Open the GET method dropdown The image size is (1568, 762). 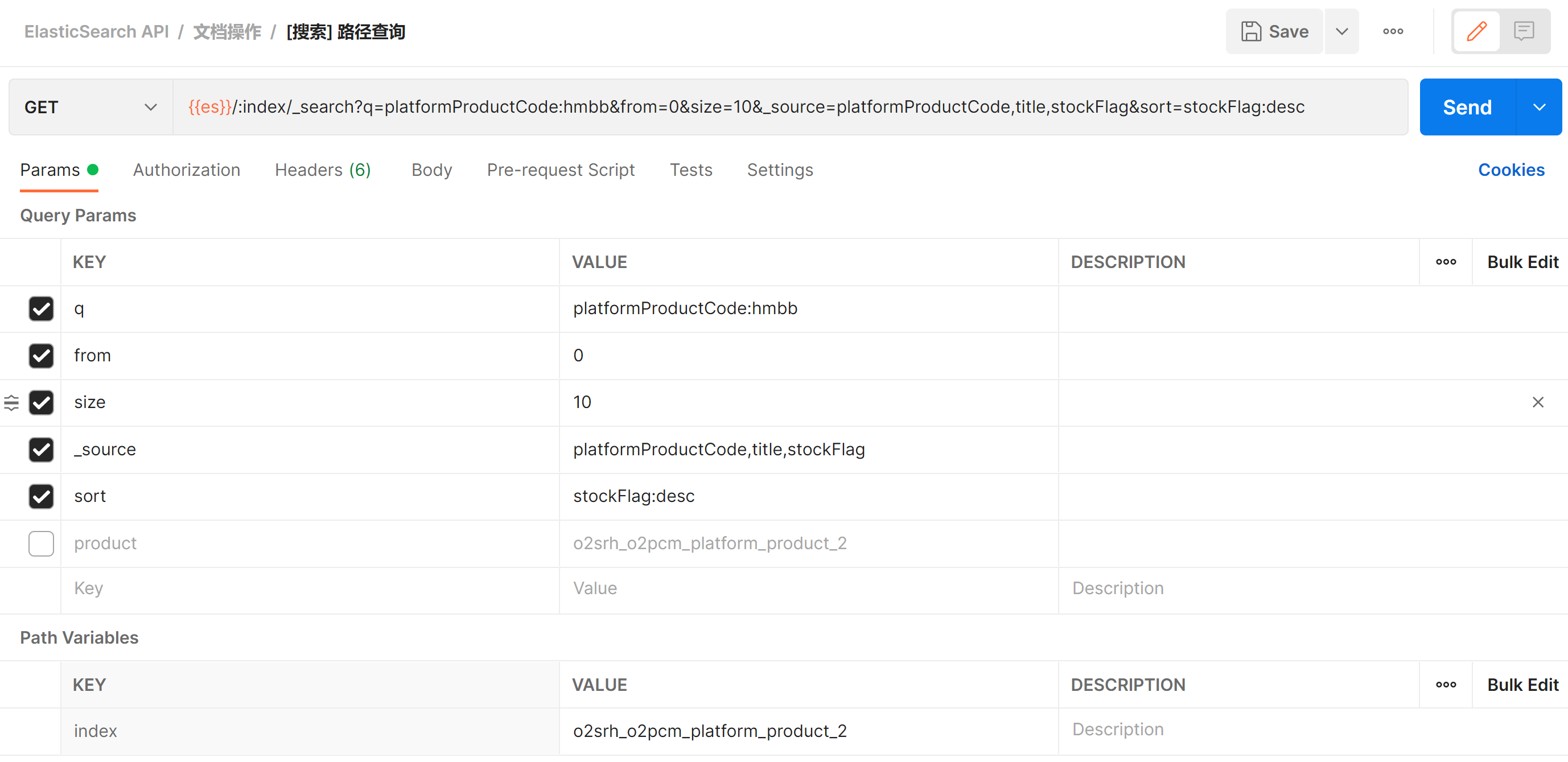90,107
